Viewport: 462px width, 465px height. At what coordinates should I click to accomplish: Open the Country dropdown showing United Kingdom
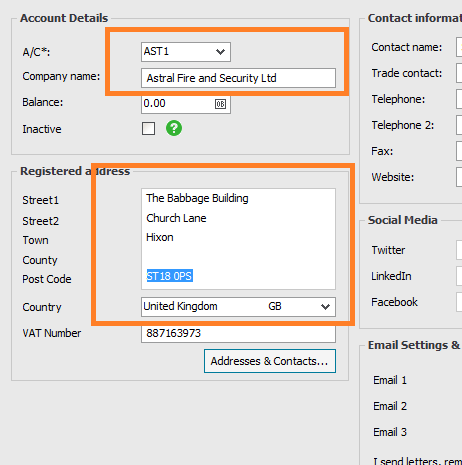pos(238,307)
